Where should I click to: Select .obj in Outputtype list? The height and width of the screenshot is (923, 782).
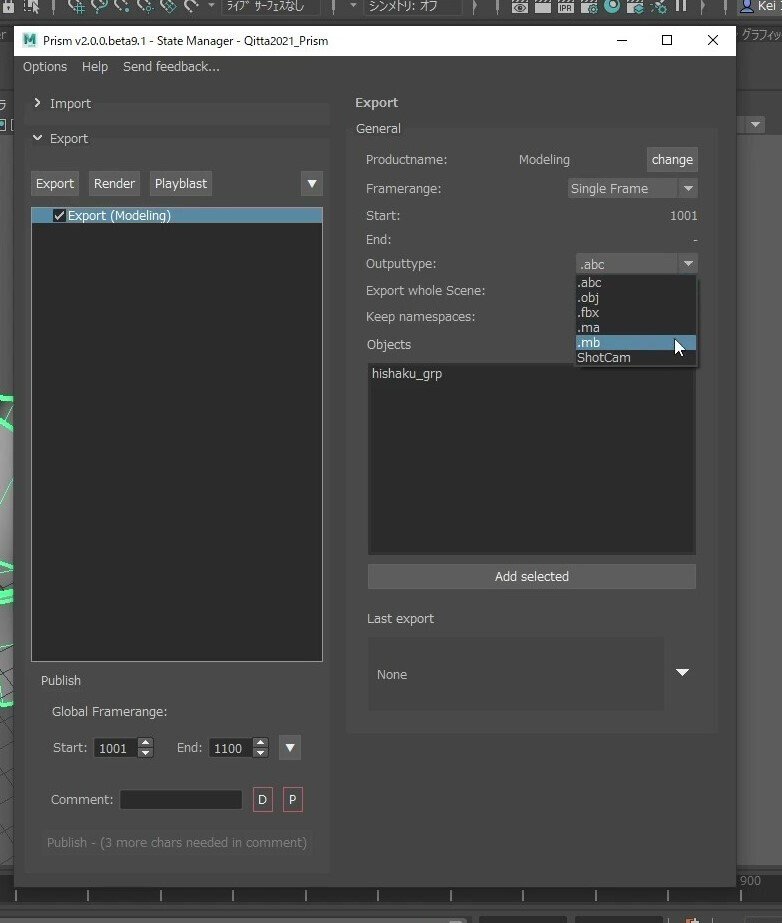pos(636,297)
